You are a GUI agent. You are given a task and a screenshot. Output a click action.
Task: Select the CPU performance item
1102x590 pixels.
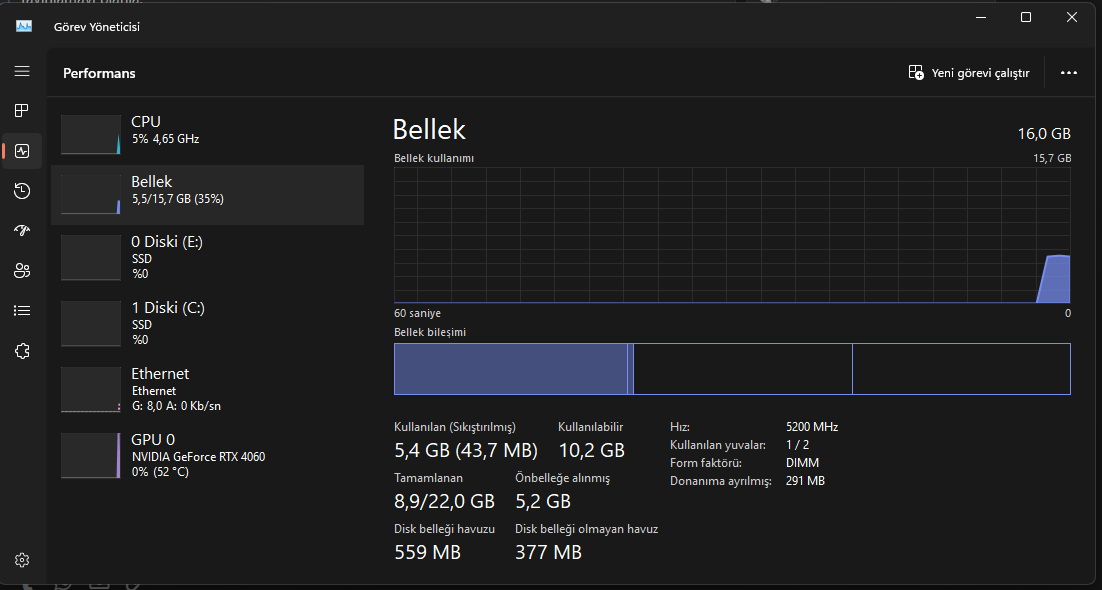click(207, 134)
